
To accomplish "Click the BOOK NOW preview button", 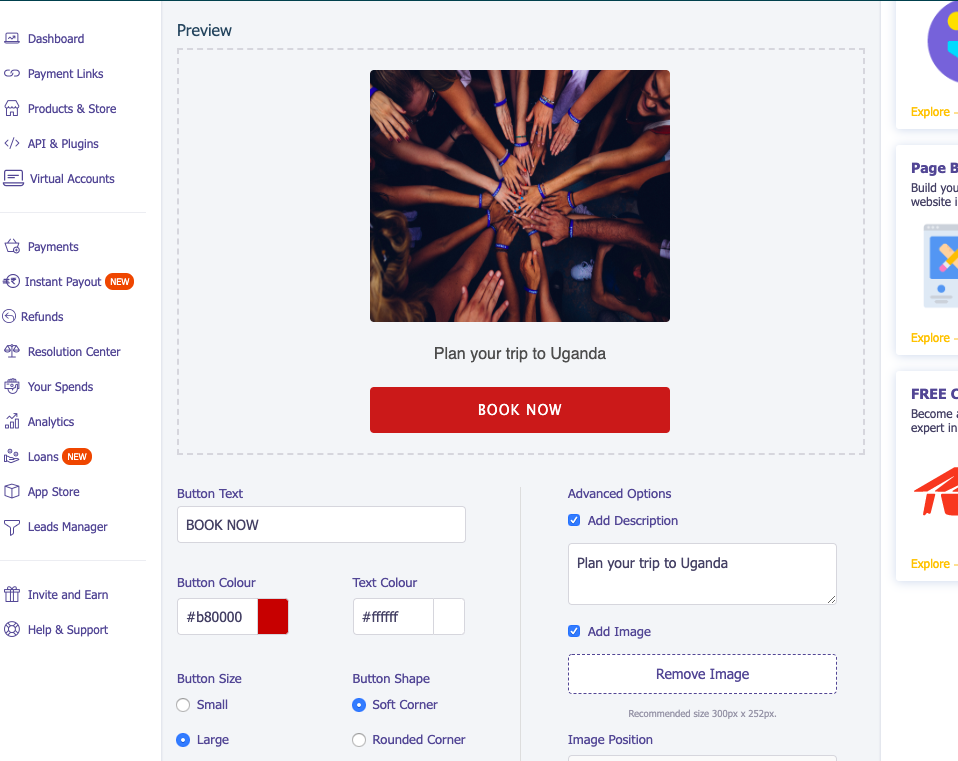I will click(520, 410).
